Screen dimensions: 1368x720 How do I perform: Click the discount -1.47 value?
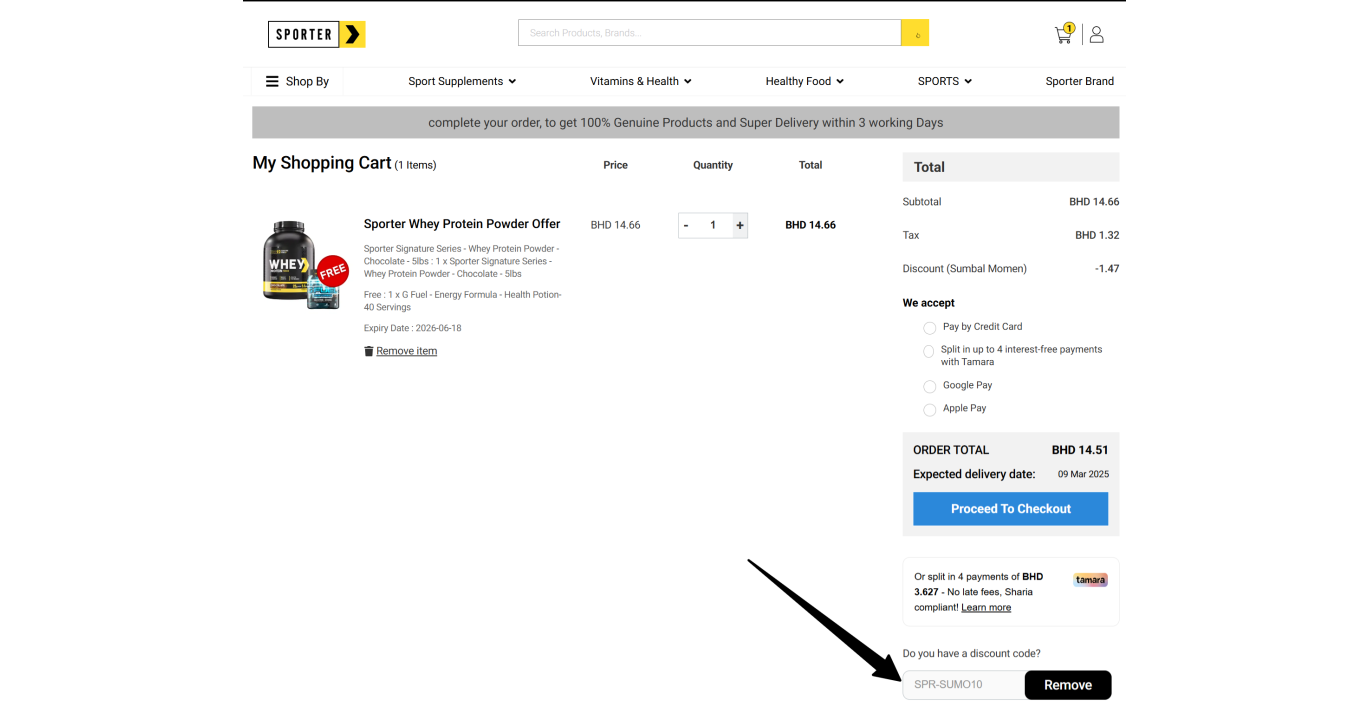[x=1107, y=269]
